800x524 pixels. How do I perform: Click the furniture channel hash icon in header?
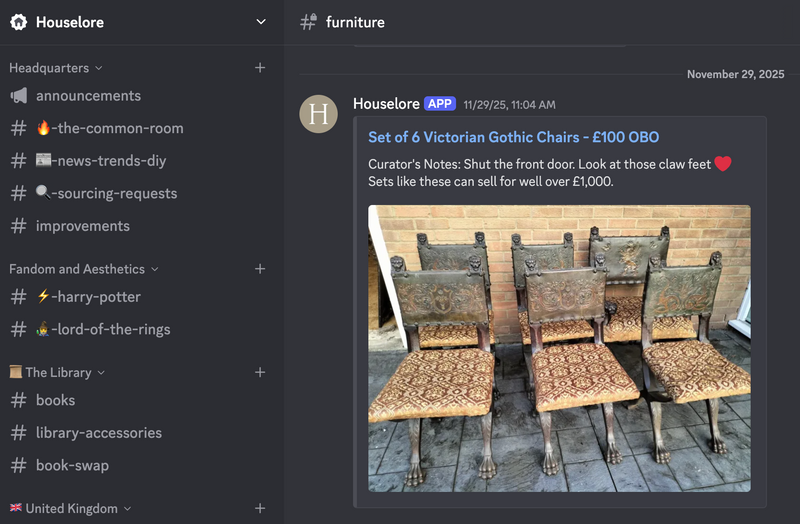coord(309,22)
